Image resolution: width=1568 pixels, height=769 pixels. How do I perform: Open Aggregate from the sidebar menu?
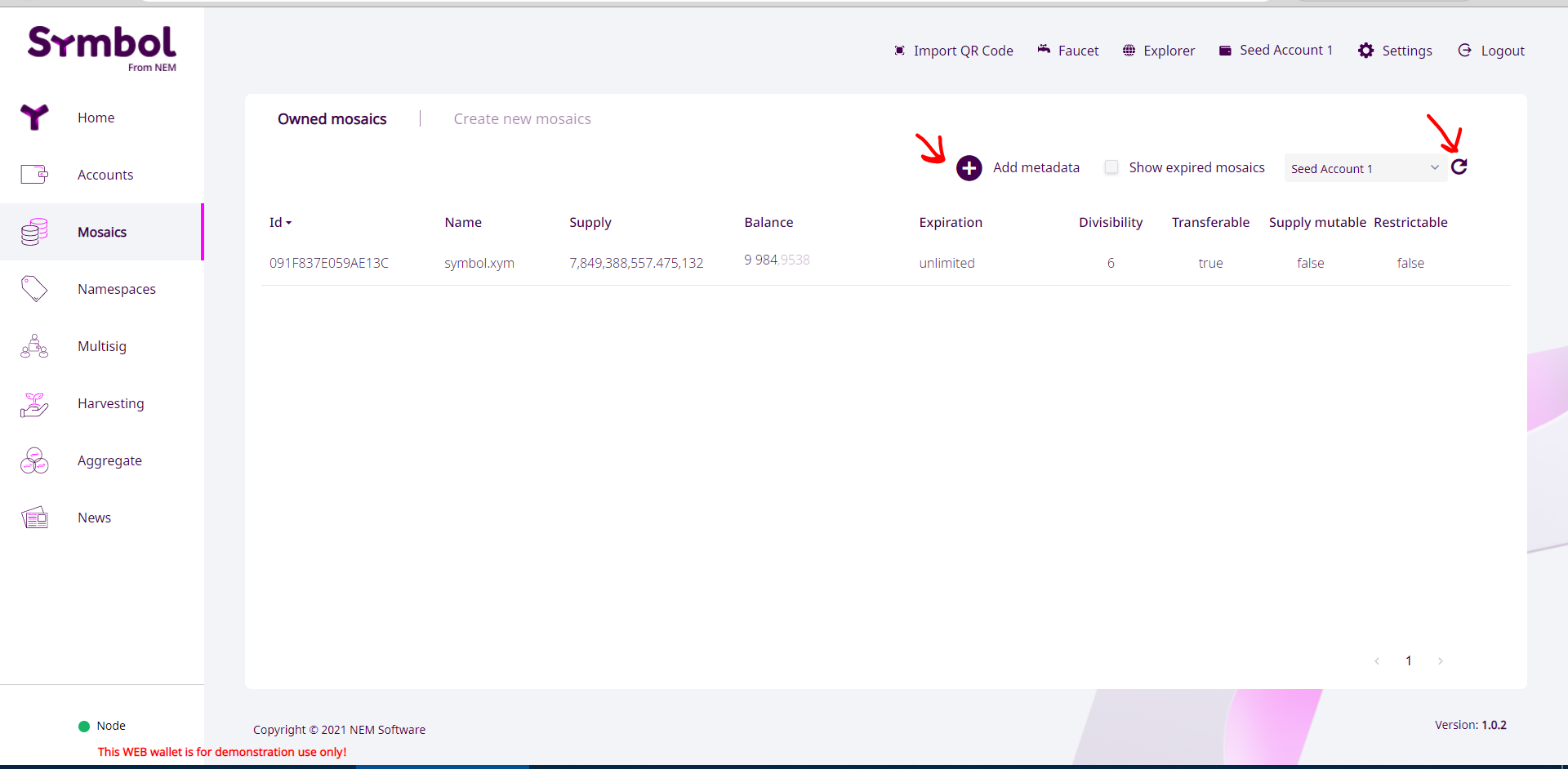pos(109,460)
